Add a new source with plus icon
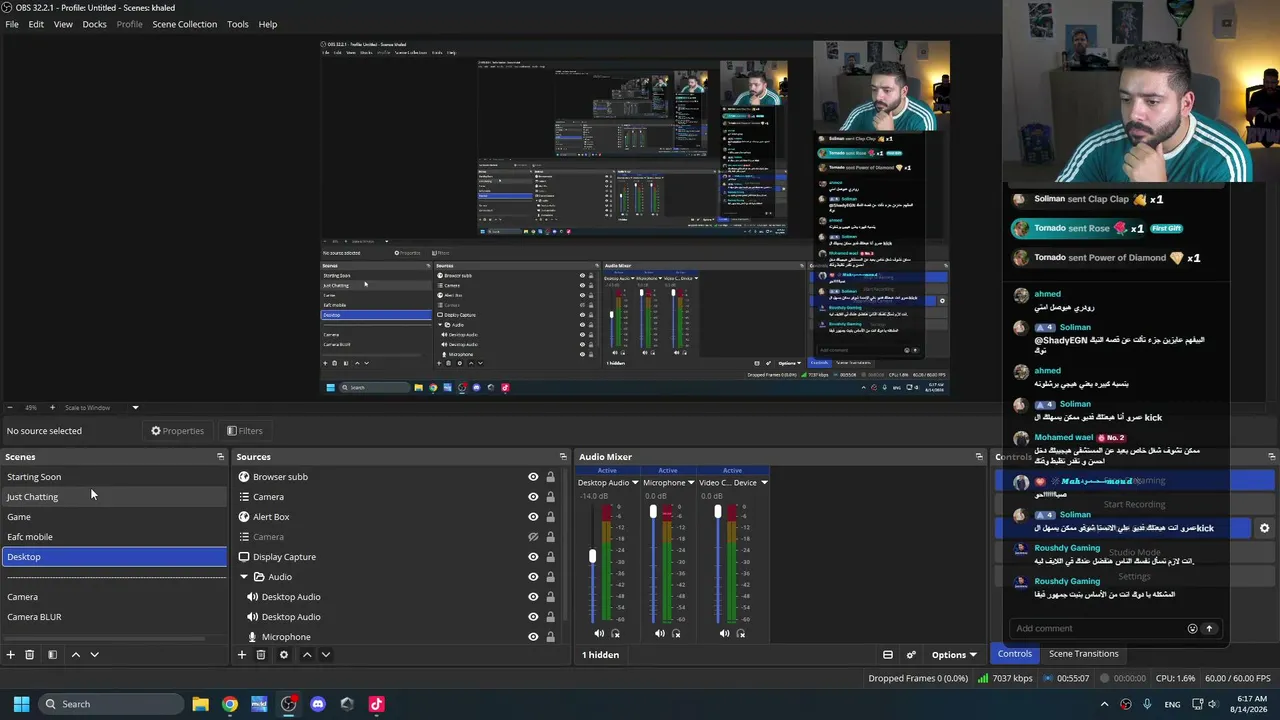Image resolution: width=1280 pixels, height=720 pixels. click(x=241, y=655)
